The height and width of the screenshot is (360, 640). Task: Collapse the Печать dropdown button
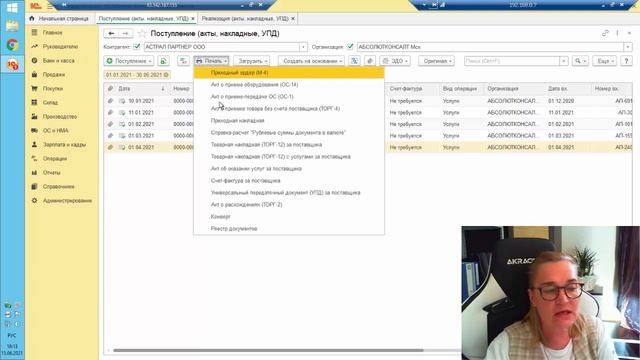click(x=211, y=61)
